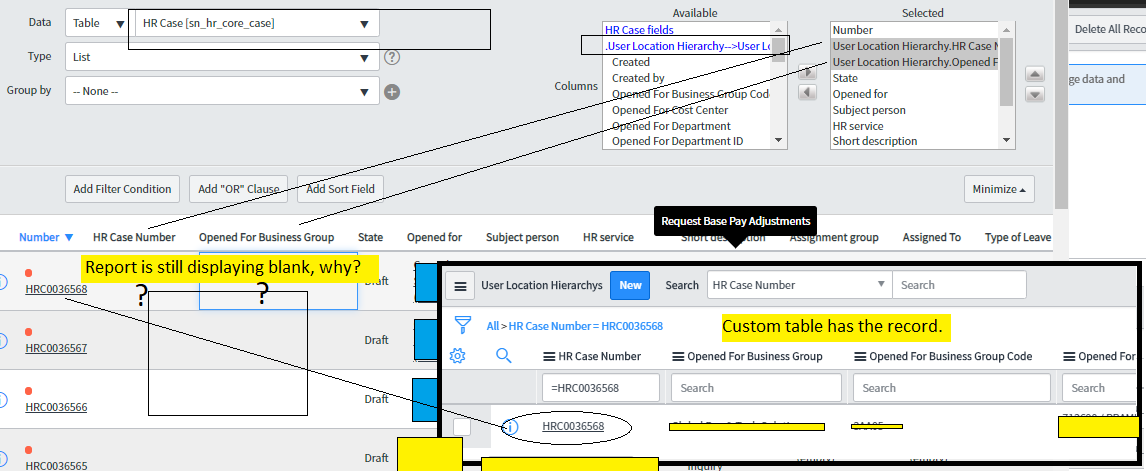This screenshot has height=471, width=1146.
Task: Open HR Case Number column menu icon
Action: pos(549,357)
